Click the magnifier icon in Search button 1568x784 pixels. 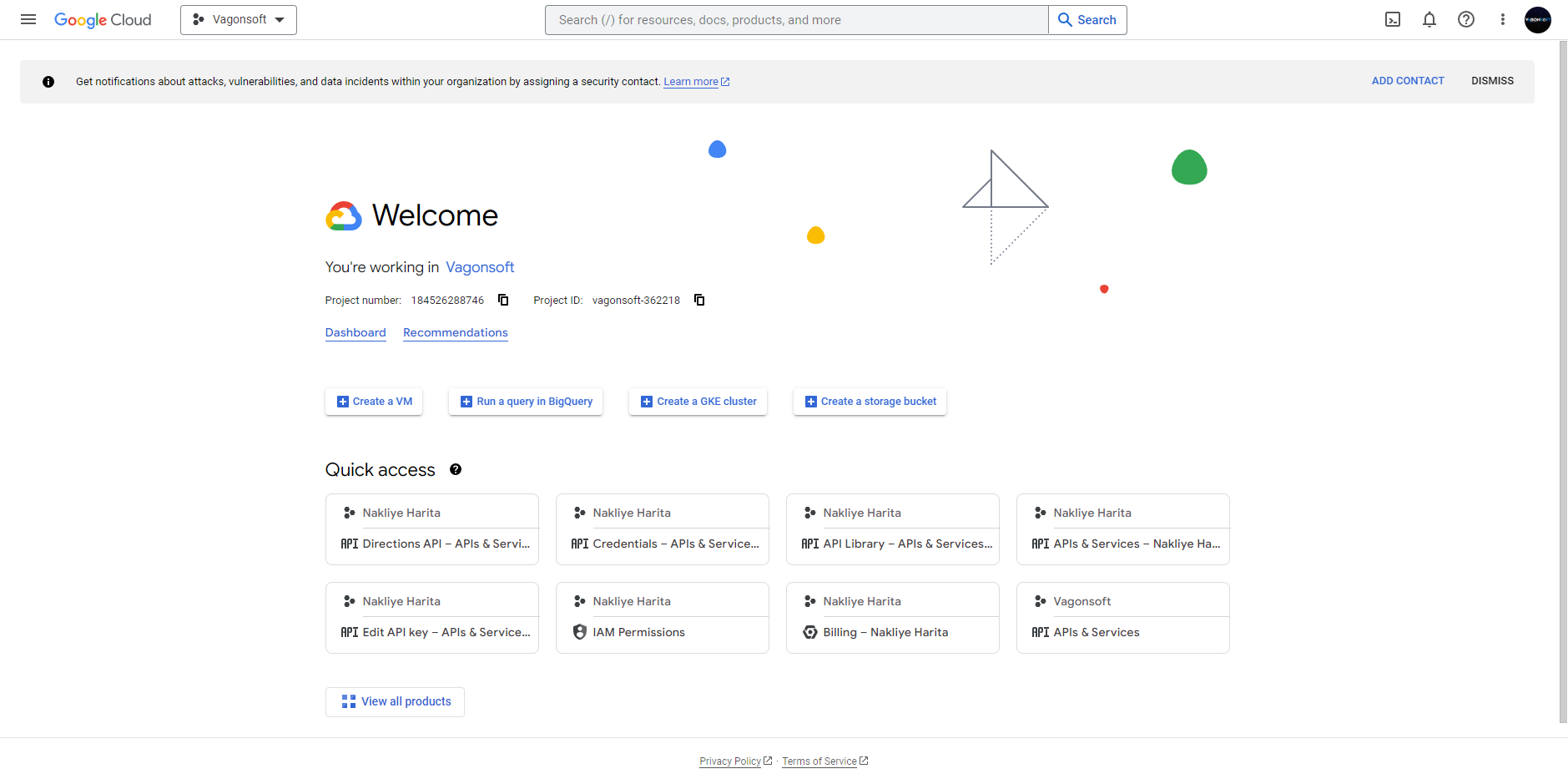point(1065,20)
